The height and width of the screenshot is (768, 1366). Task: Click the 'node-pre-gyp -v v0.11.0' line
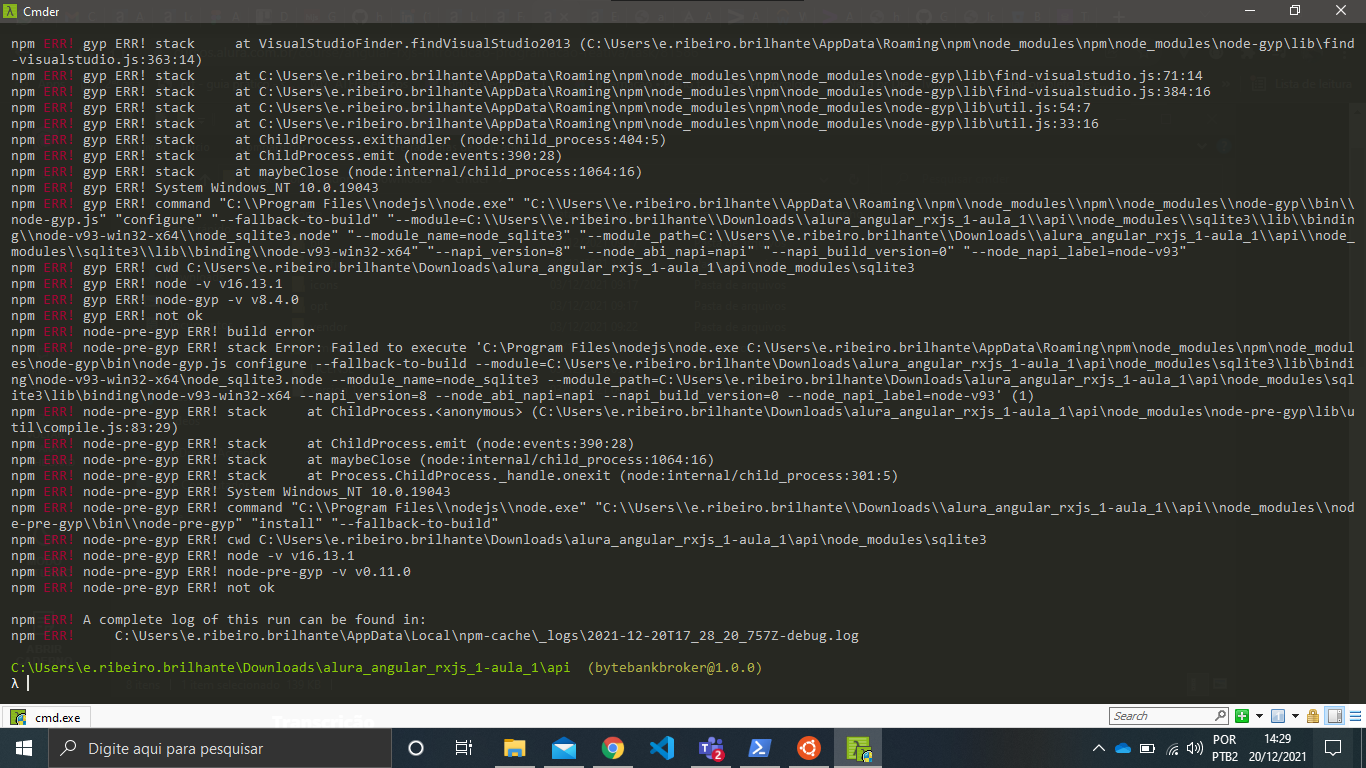(211, 571)
